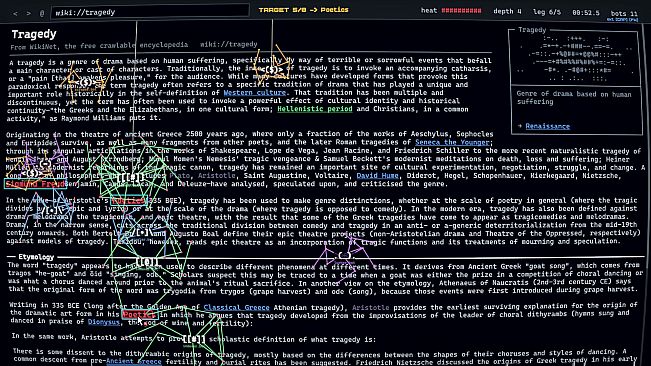Click the bots 11 counter

tap(624, 13)
